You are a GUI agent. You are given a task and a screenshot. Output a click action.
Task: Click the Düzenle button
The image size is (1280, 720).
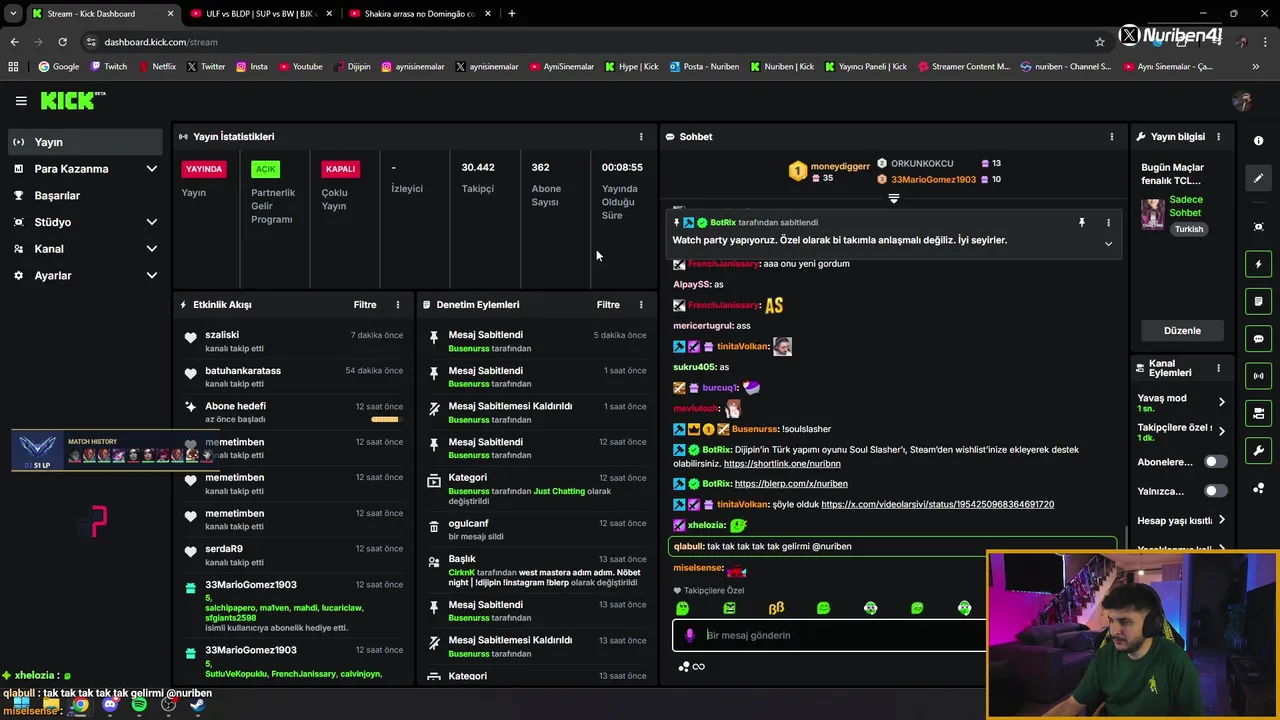1182,331
